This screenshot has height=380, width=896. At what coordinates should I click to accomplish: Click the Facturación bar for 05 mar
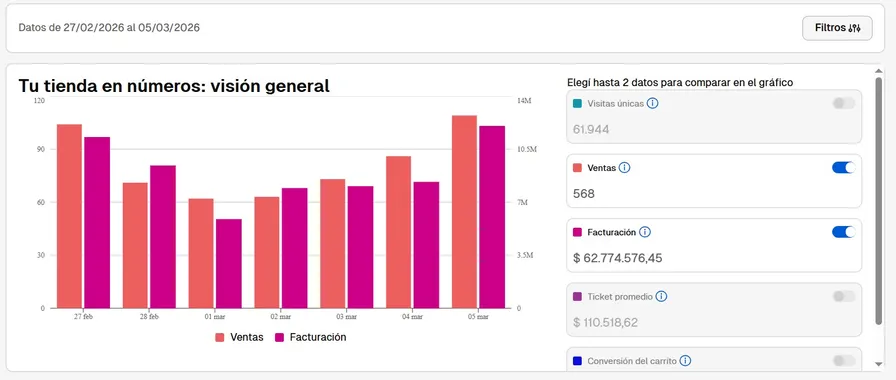492,217
